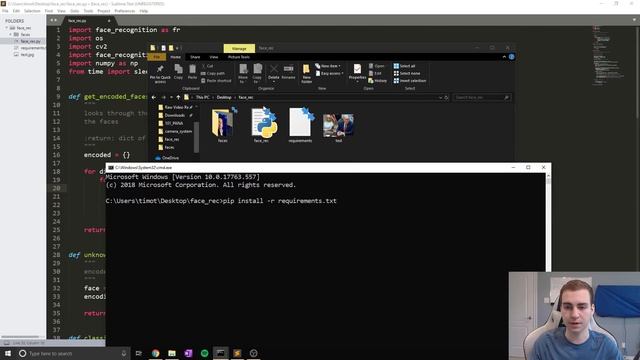The height and width of the screenshot is (360, 640).
Task: Click Open in the Explorer Open group
Action: pos(376,66)
